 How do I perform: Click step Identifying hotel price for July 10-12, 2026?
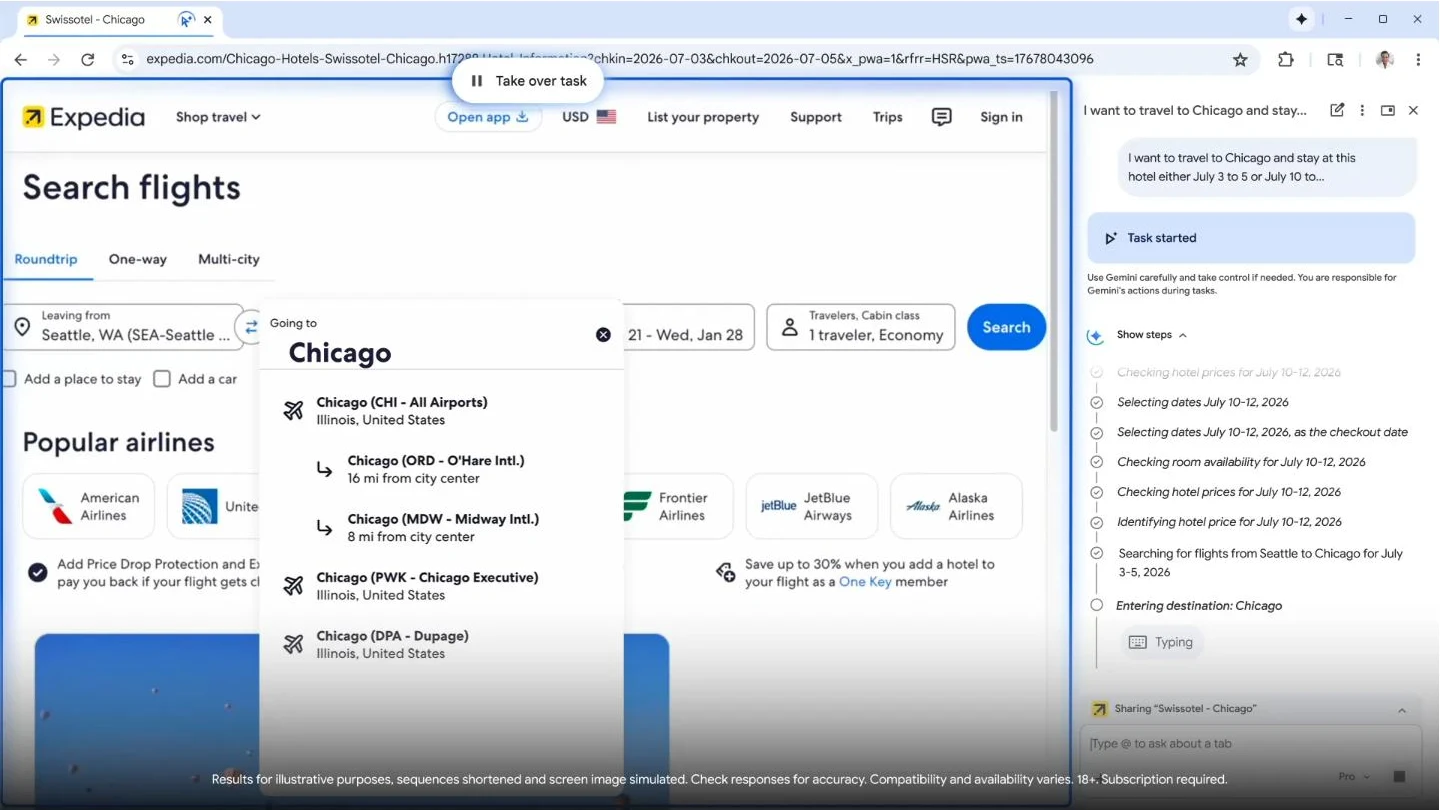1229,522
